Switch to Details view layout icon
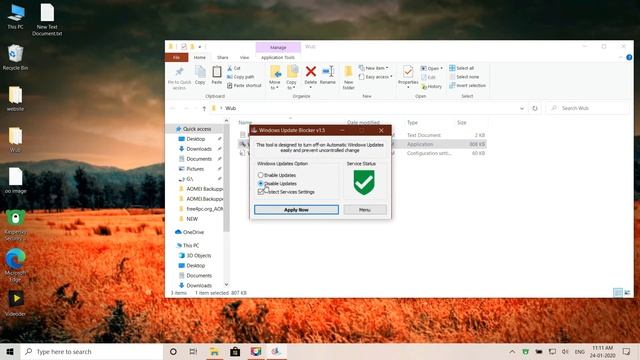This screenshot has width=640, height=360. click(x=618, y=293)
